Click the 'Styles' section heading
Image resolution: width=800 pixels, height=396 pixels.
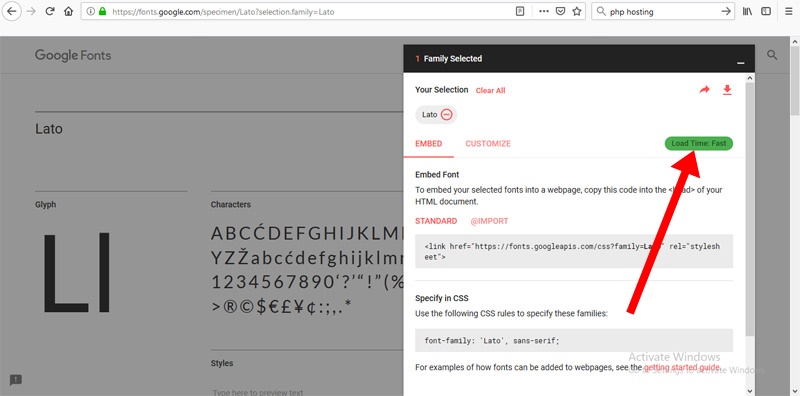(x=222, y=363)
